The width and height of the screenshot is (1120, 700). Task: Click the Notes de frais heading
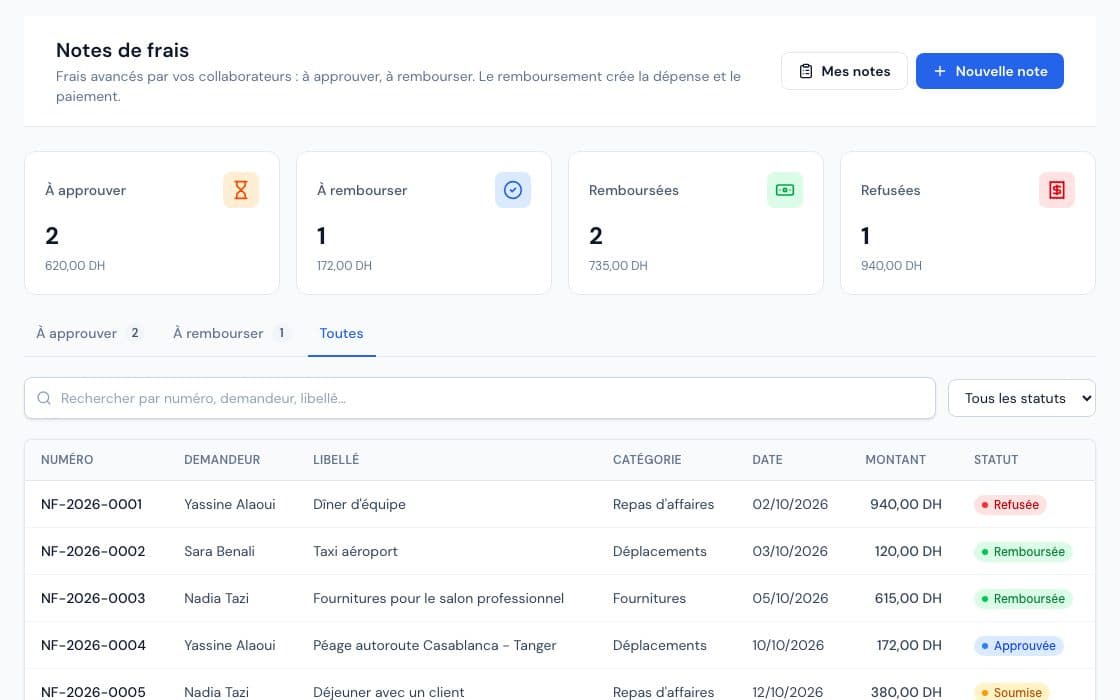click(122, 50)
